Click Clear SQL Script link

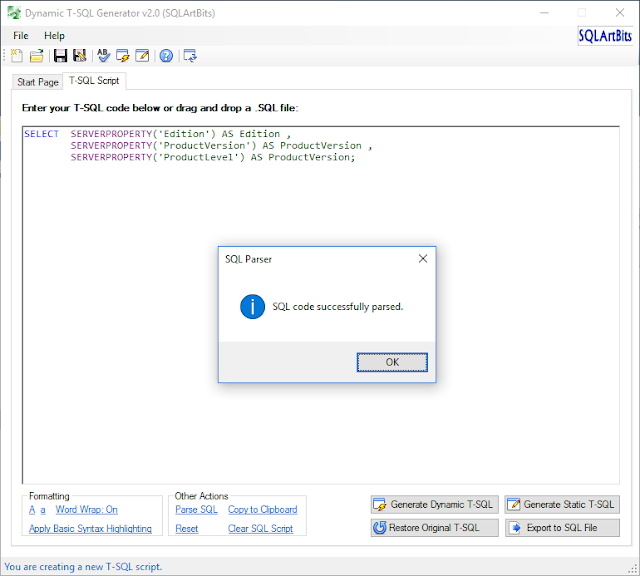coord(260,529)
